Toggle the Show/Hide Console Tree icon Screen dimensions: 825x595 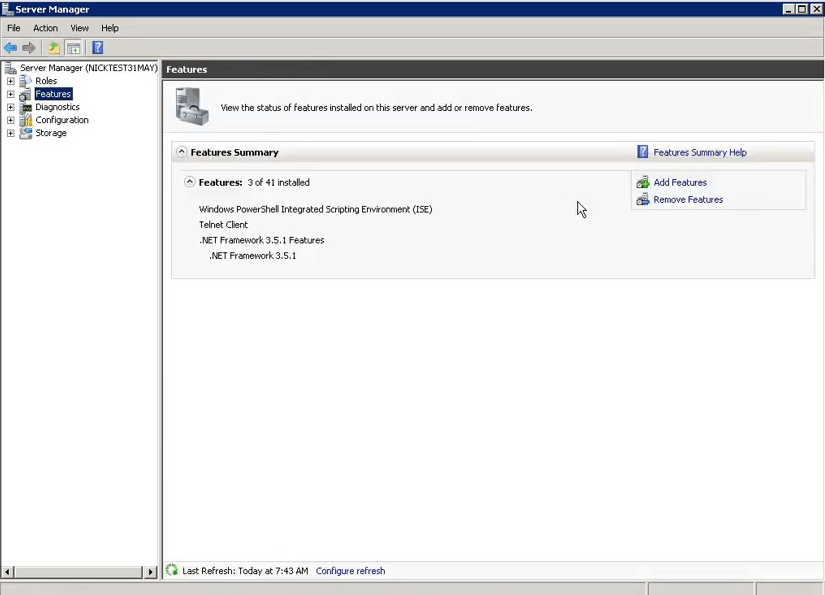[x=74, y=48]
